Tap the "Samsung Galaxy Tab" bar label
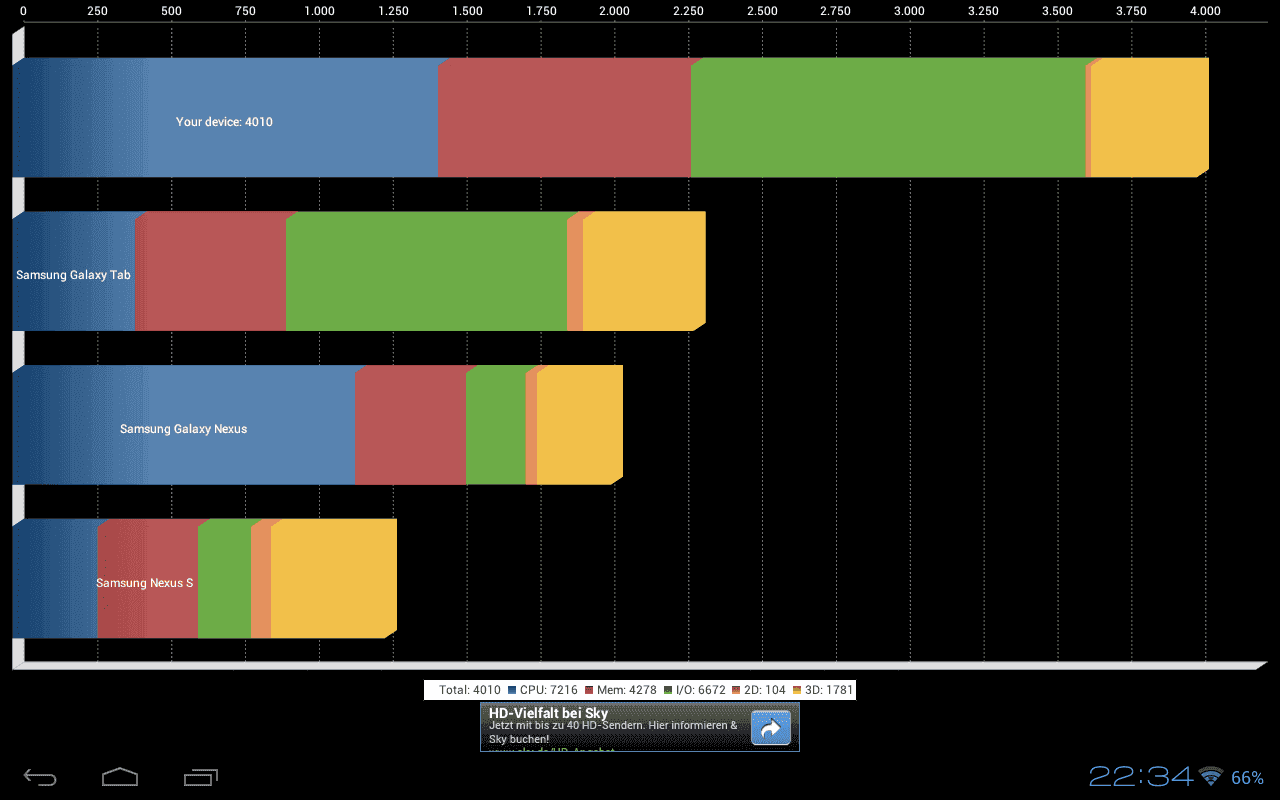 point(73,275)
